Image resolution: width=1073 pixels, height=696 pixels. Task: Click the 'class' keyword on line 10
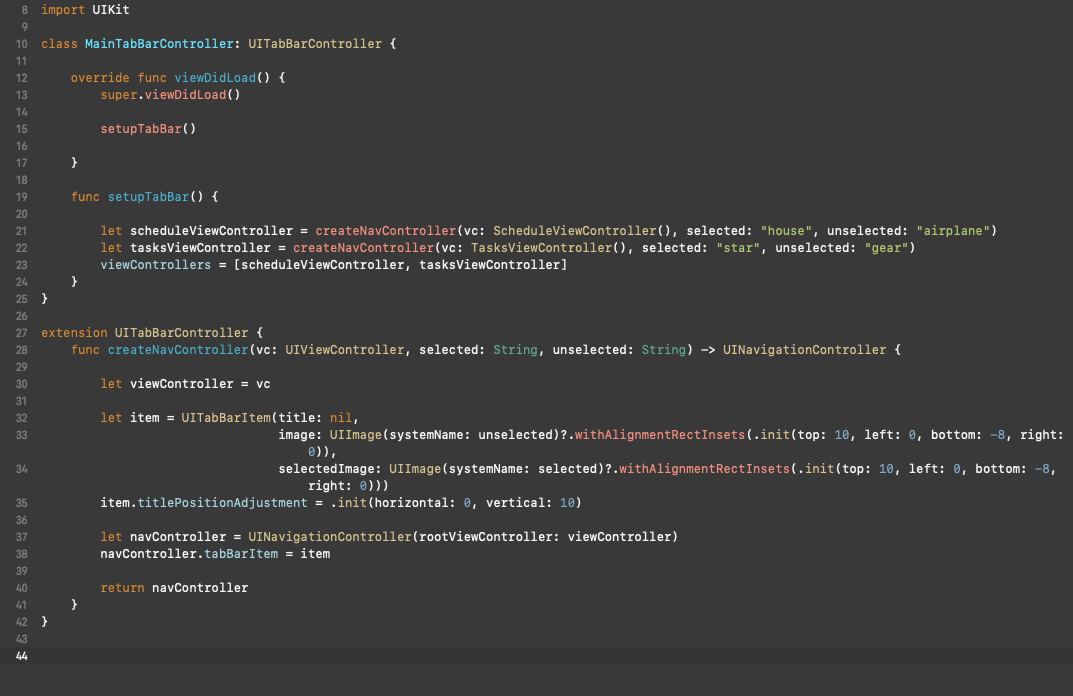tap(60, 44)
